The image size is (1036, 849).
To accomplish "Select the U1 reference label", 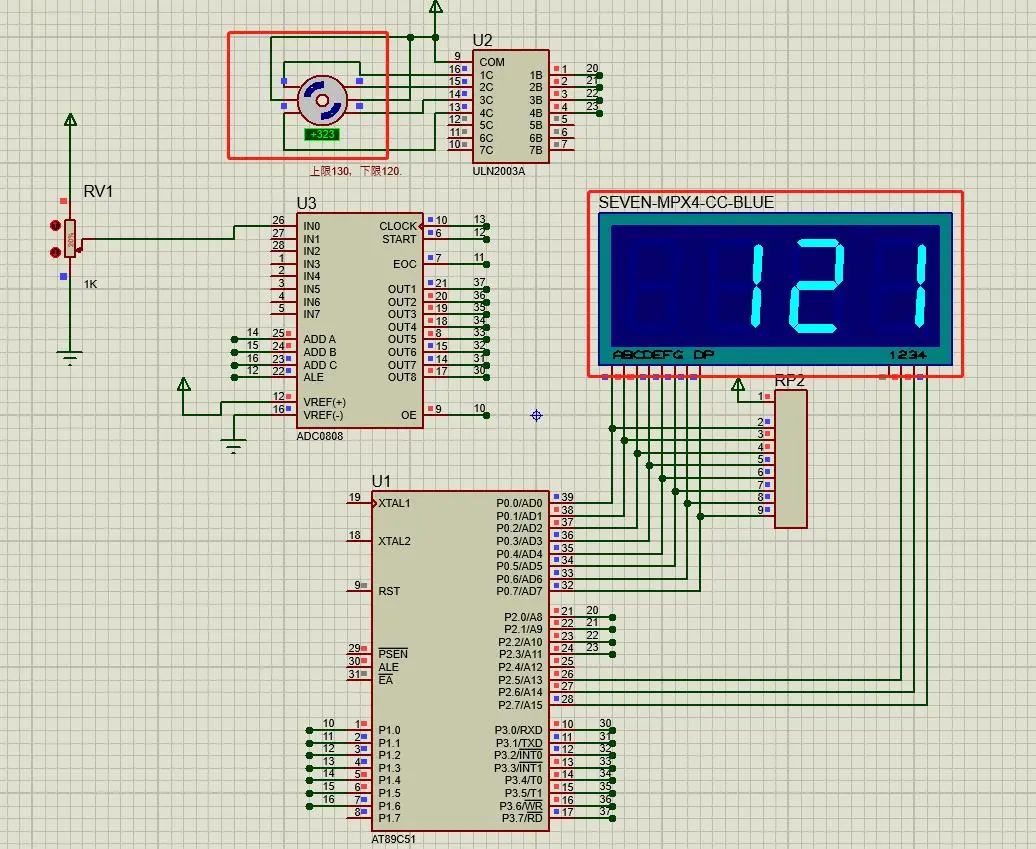I will point(381,481).
